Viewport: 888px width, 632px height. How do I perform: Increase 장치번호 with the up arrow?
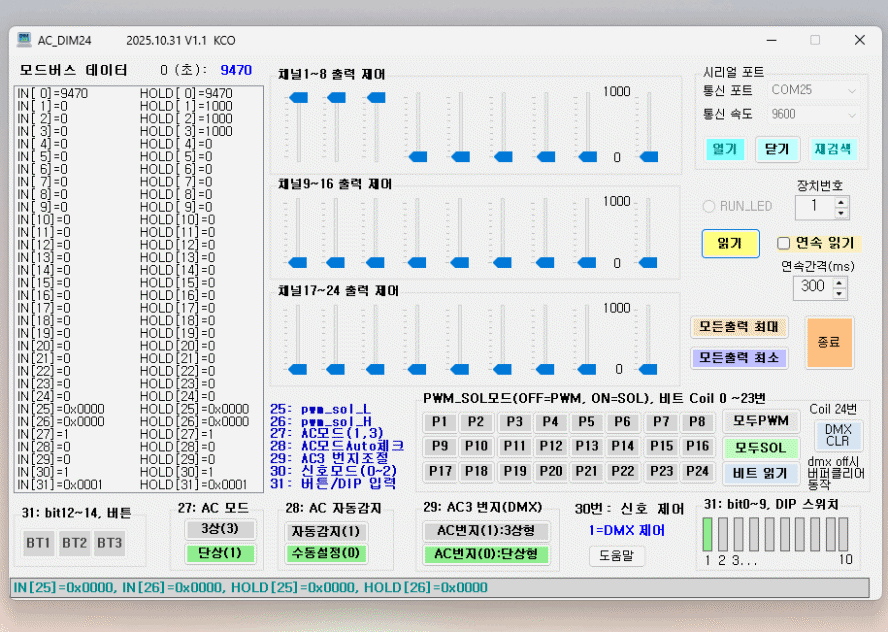841,201
